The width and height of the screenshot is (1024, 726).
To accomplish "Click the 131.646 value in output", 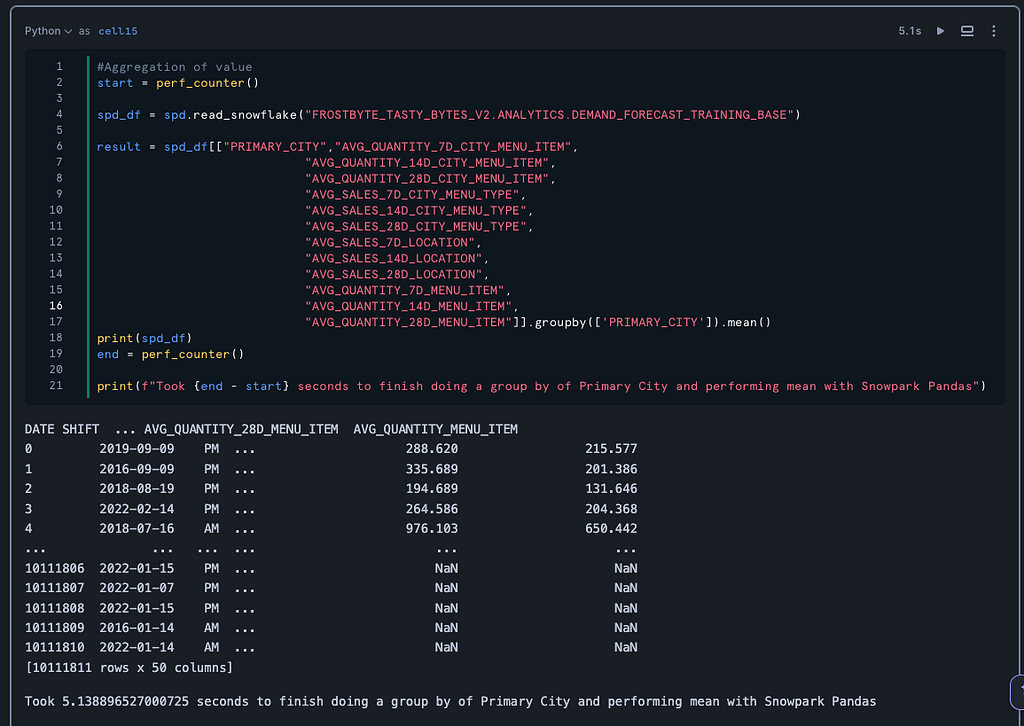I will 611,489.
